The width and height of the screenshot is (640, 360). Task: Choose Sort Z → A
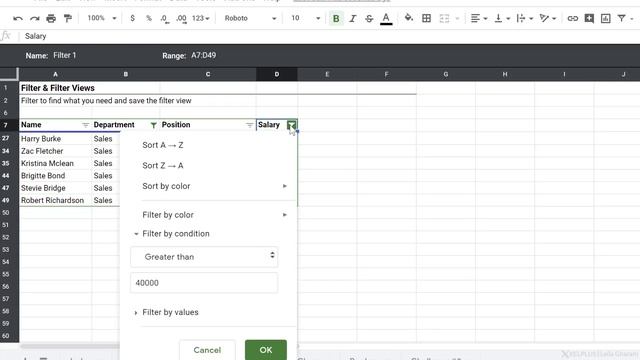[163, 165]
